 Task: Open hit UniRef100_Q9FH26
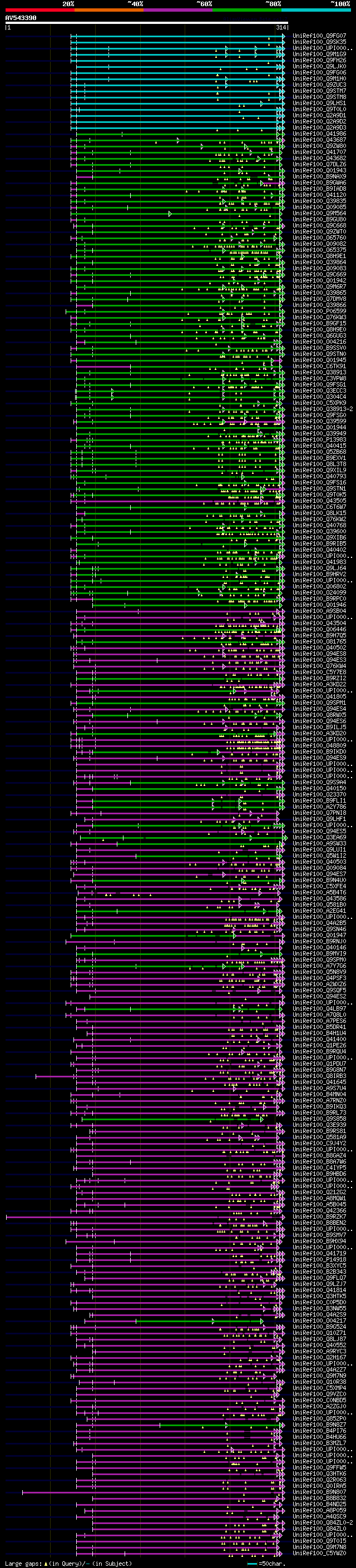[319, 60]
